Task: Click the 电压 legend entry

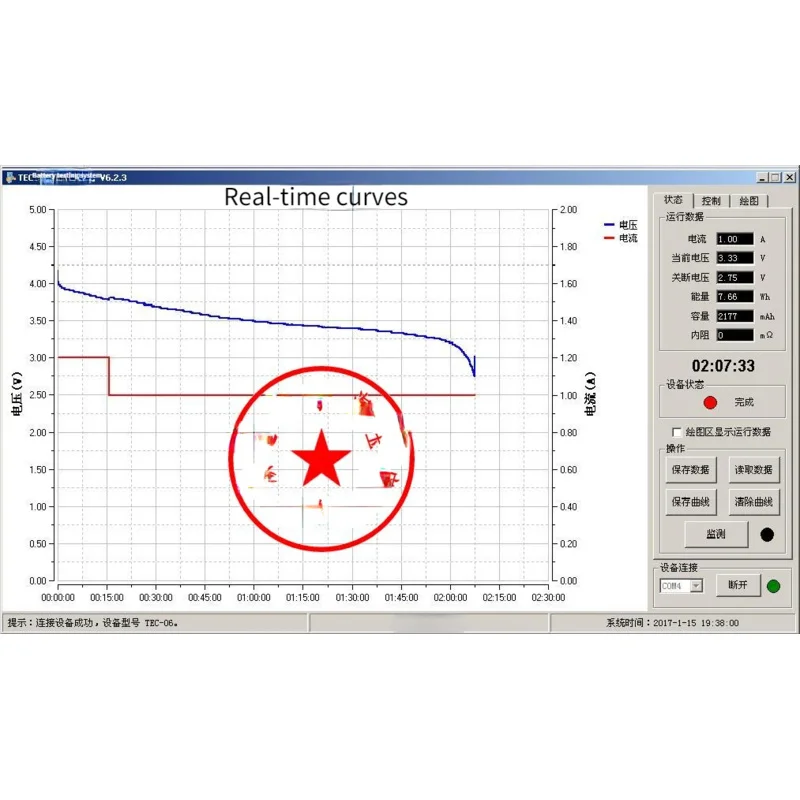Action: (620, 224)
